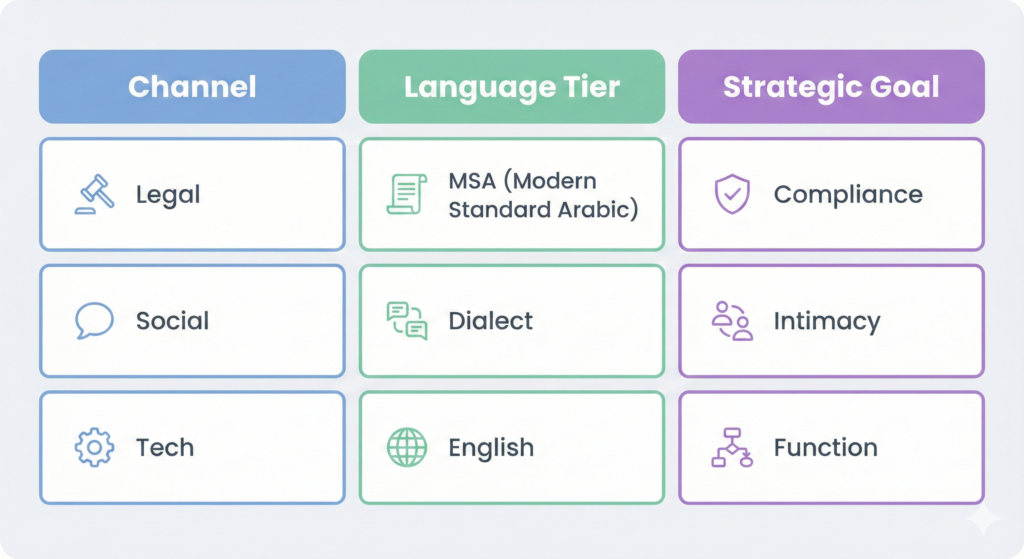Select the Language Tier column header
The image size is (1024, 559).
511,86
